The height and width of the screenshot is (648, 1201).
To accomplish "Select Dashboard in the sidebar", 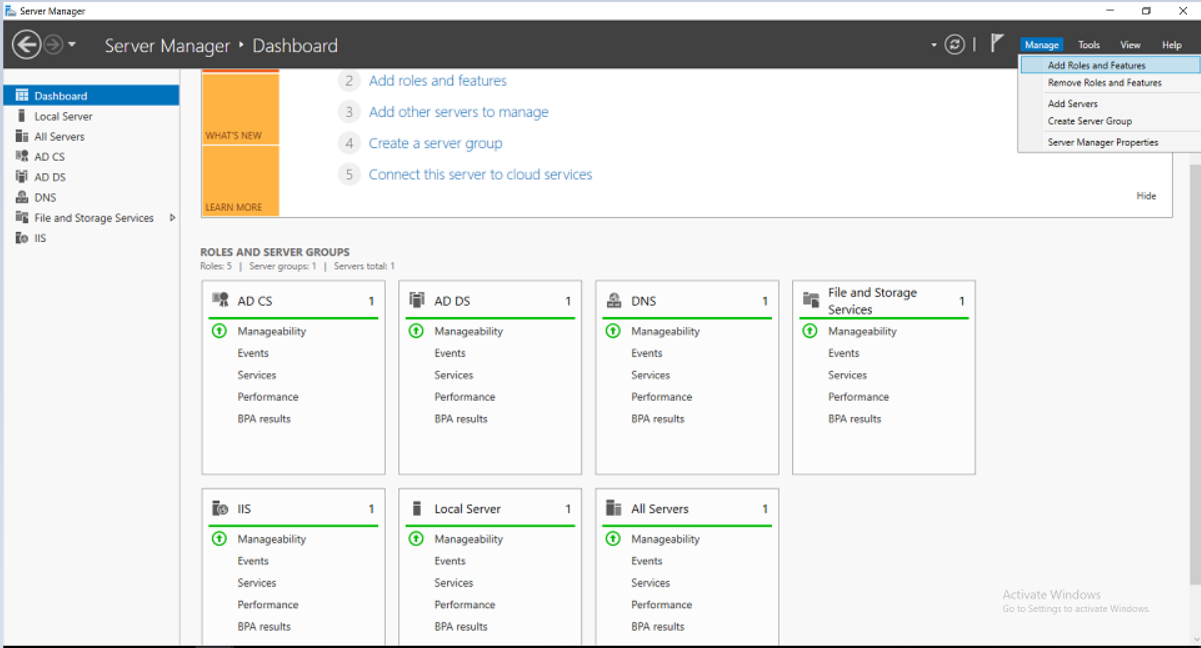I will pos(91,96).
